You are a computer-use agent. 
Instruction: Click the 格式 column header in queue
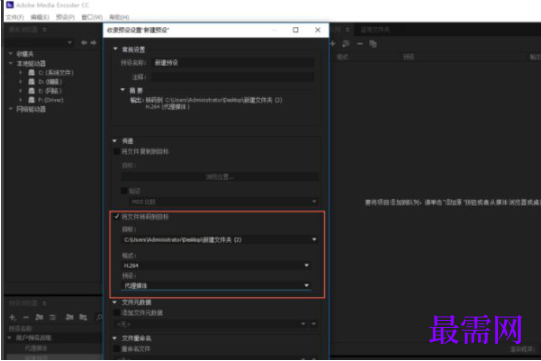342,57
